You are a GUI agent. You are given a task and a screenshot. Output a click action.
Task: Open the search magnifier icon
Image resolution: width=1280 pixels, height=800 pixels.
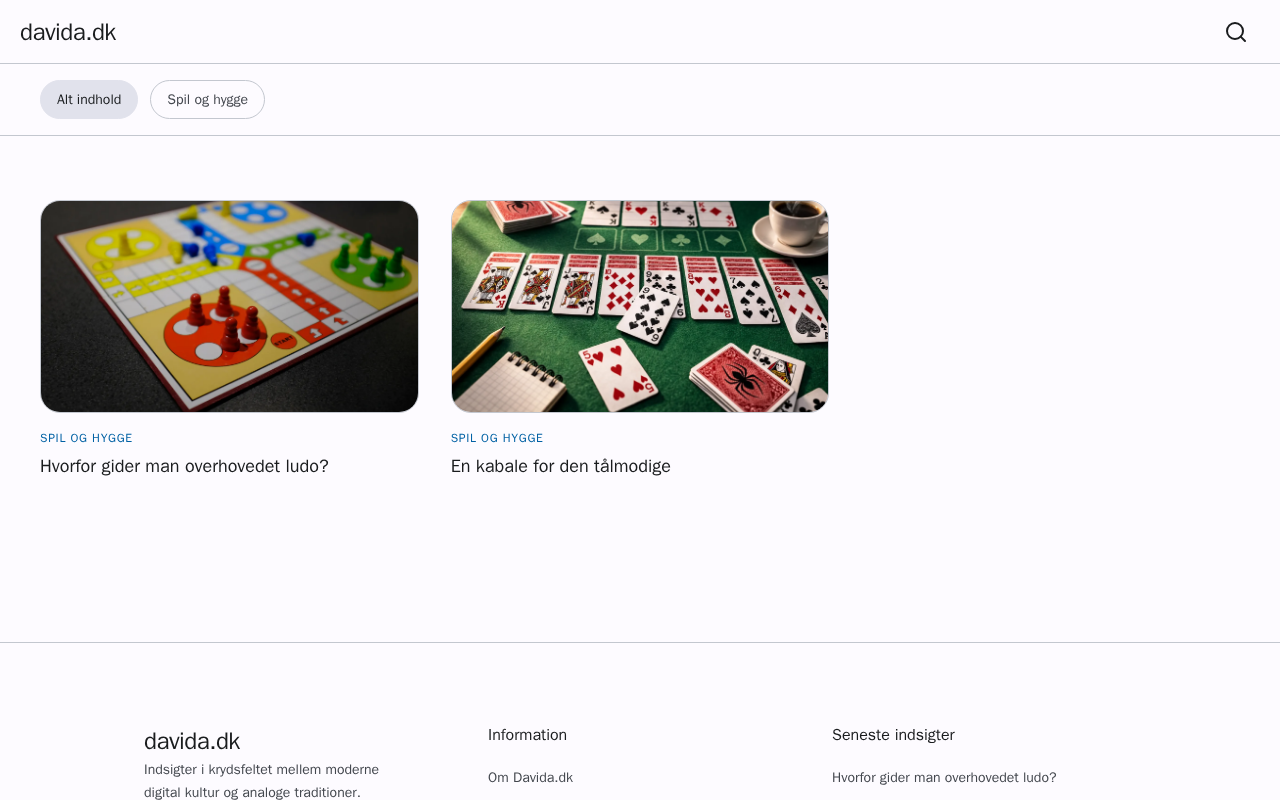1236,32
